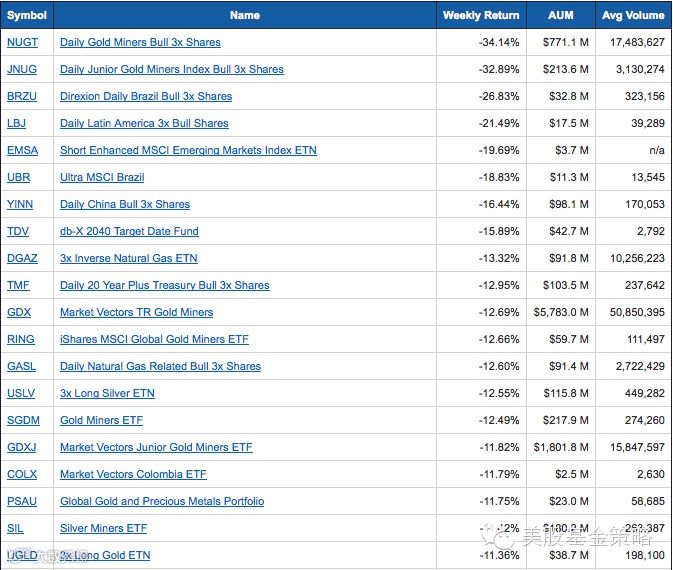
Task: Open the PSAU symbol link
Action: [x=22, y=502]
